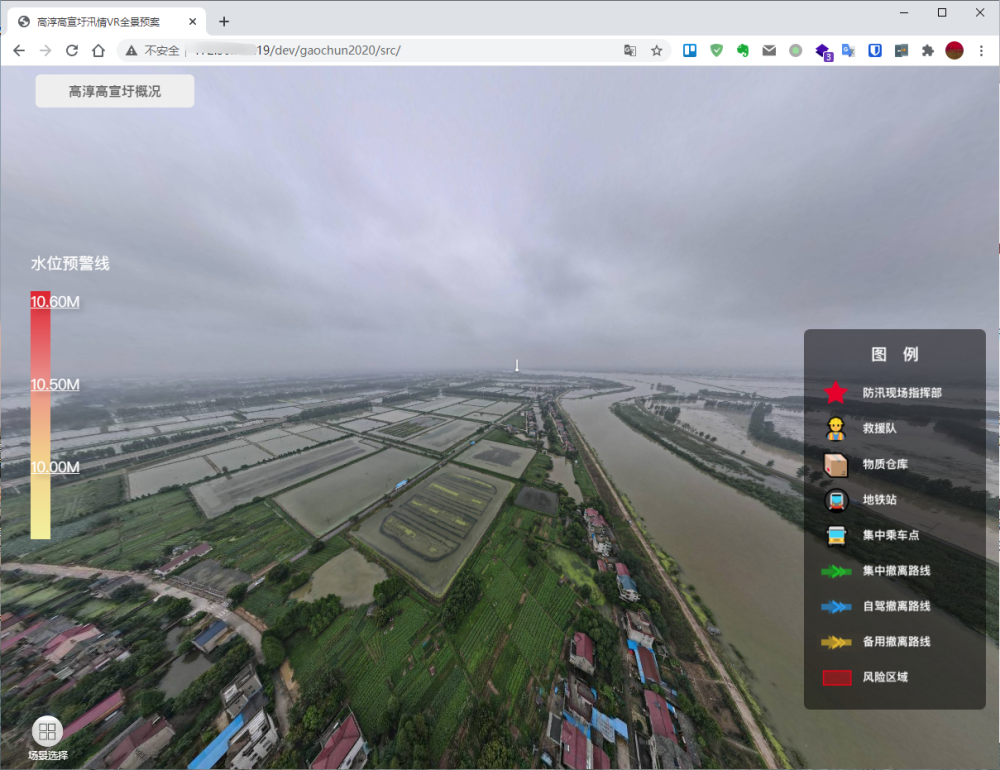Click the 地铁站 metro legend icon
Image resolution: width=1000 pixels, height=770 pixels.
(835, 500)
